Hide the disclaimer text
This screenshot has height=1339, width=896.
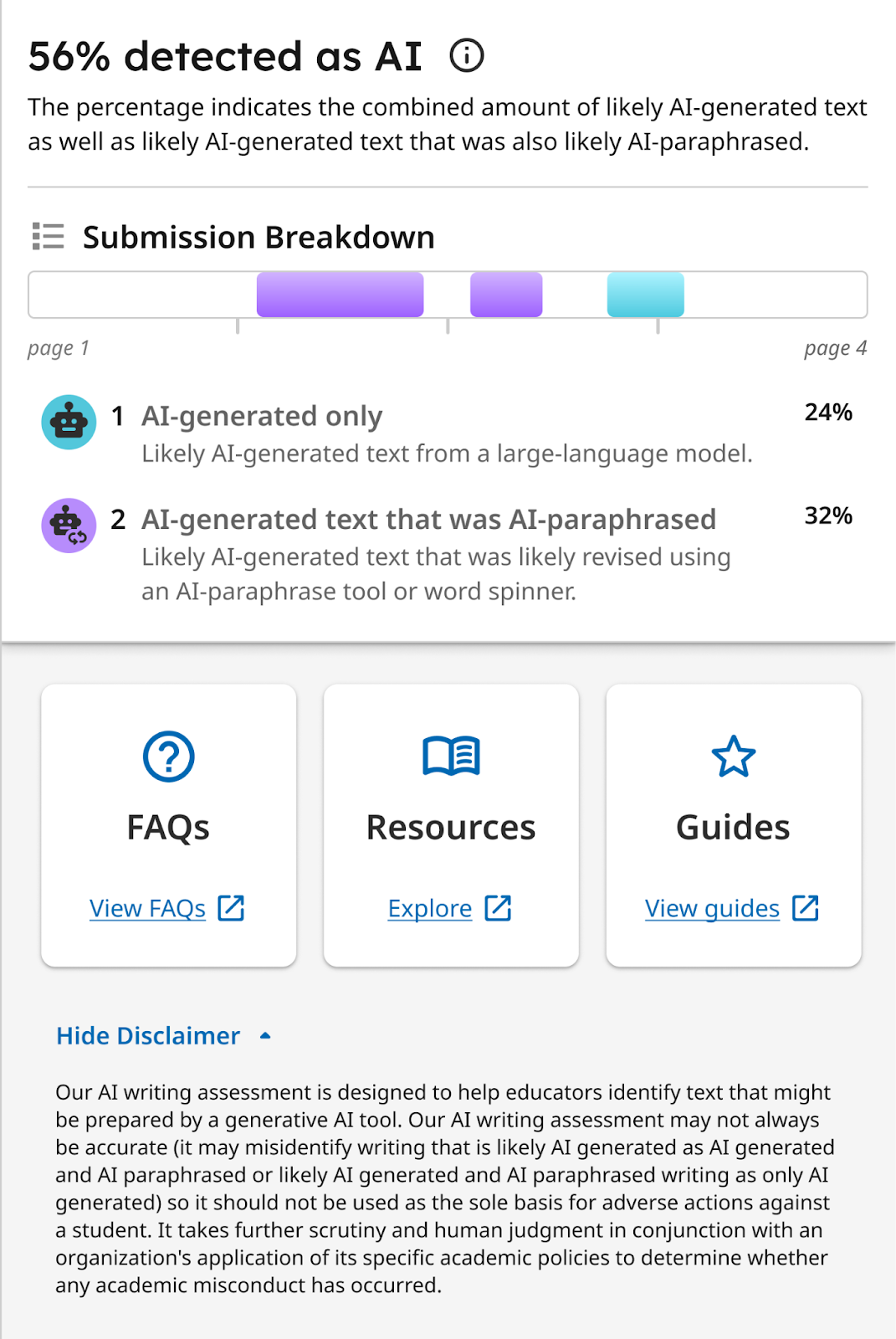point(147,1035)
